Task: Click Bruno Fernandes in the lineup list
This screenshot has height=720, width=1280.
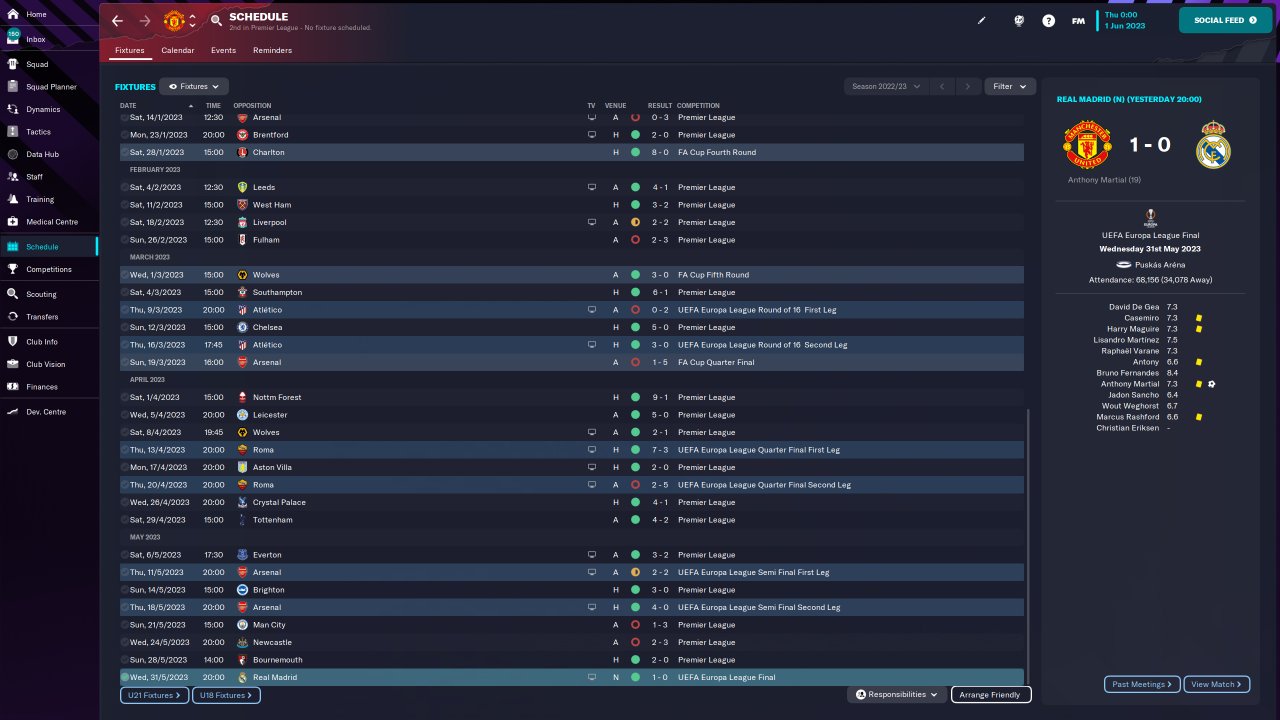Action: [x=1132, y=373]
